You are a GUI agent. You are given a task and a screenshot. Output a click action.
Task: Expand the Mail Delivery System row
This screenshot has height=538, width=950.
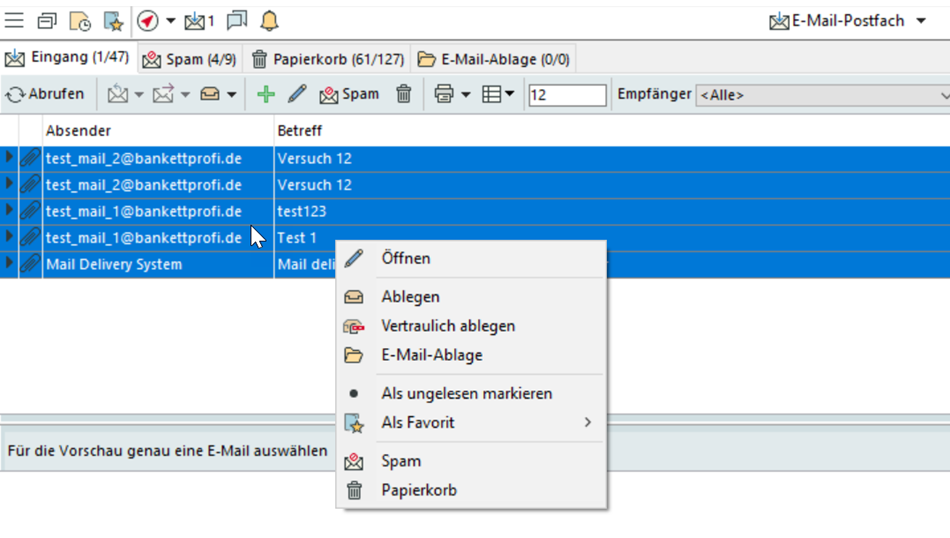click(x=9, y=264)
